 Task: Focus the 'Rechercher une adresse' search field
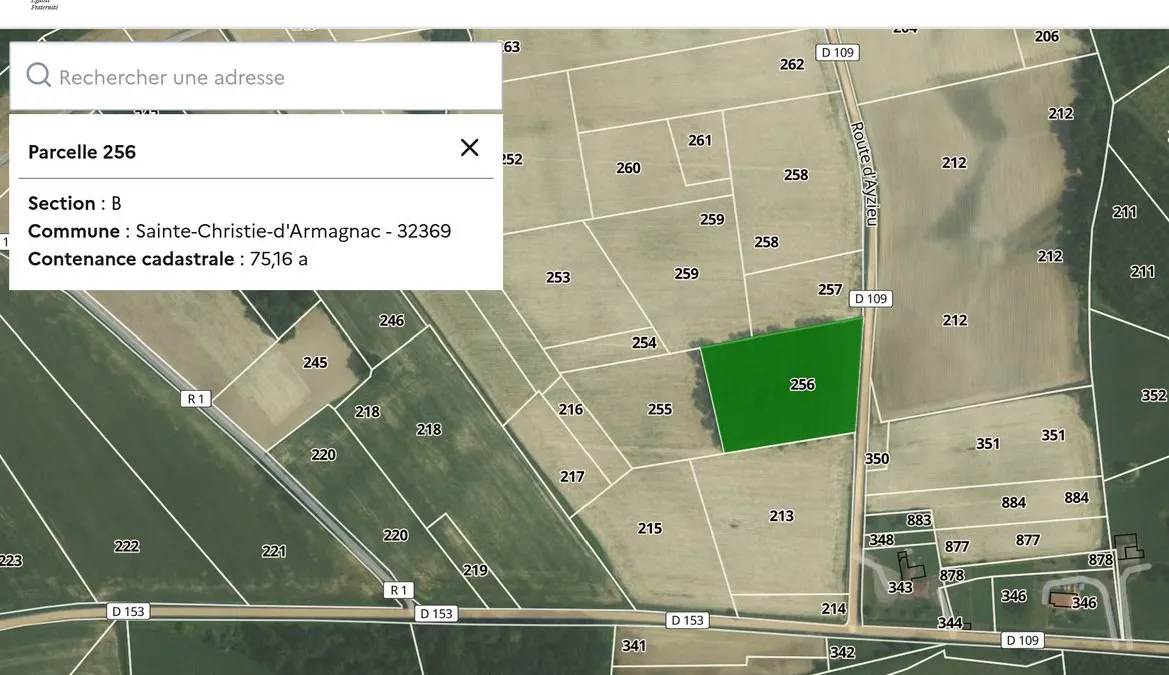256,76
